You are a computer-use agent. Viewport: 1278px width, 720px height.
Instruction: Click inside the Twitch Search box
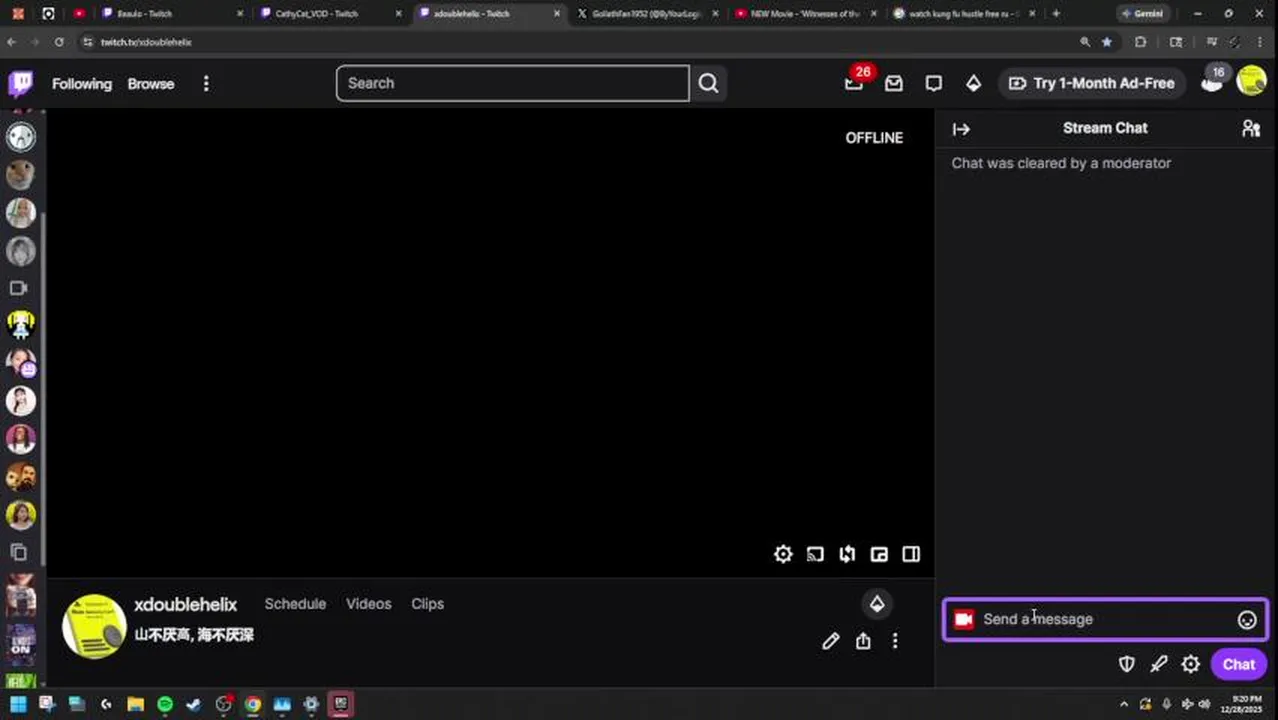(x=512, y=83)
